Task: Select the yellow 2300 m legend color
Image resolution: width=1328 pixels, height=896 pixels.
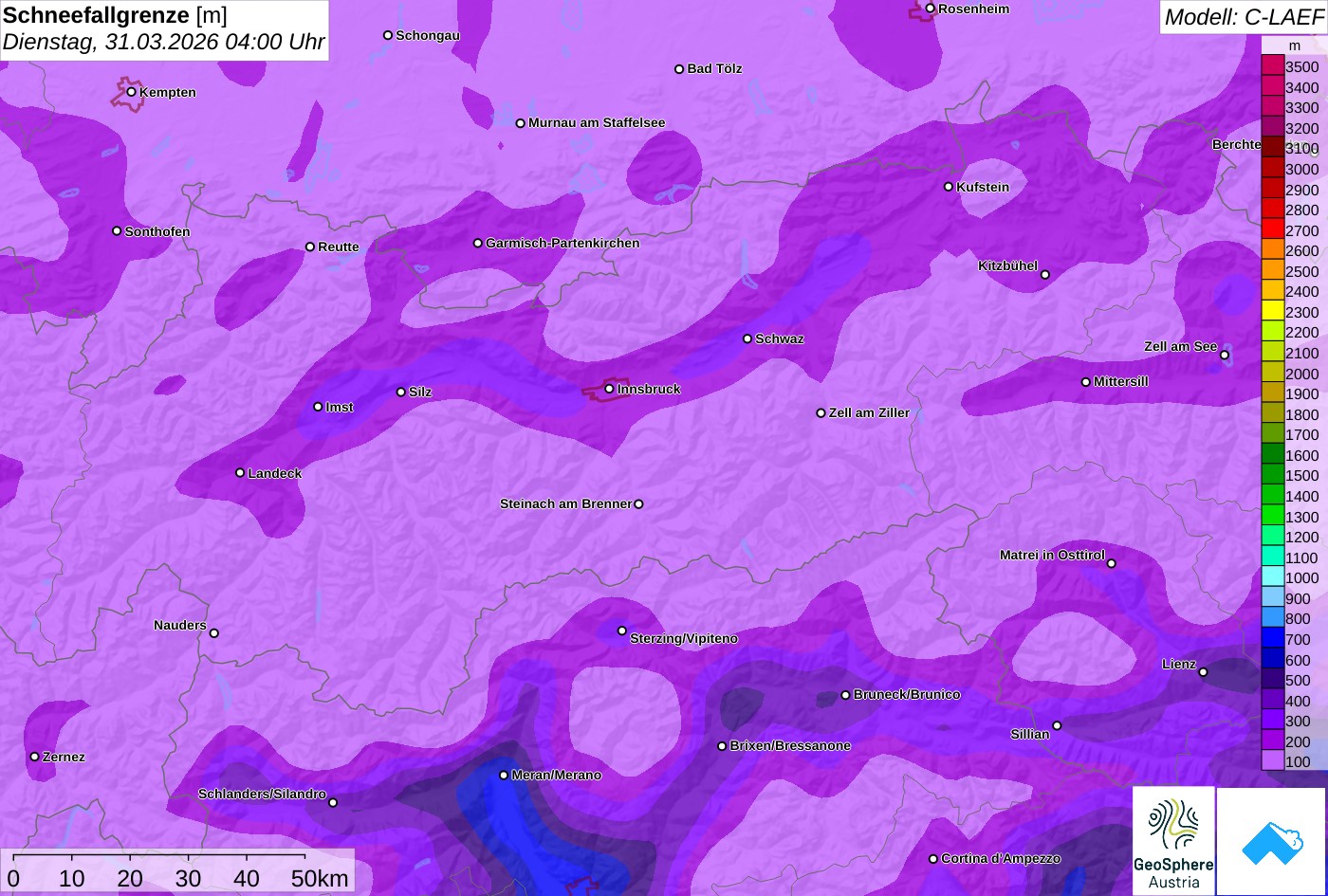Action: point(1272,312)
